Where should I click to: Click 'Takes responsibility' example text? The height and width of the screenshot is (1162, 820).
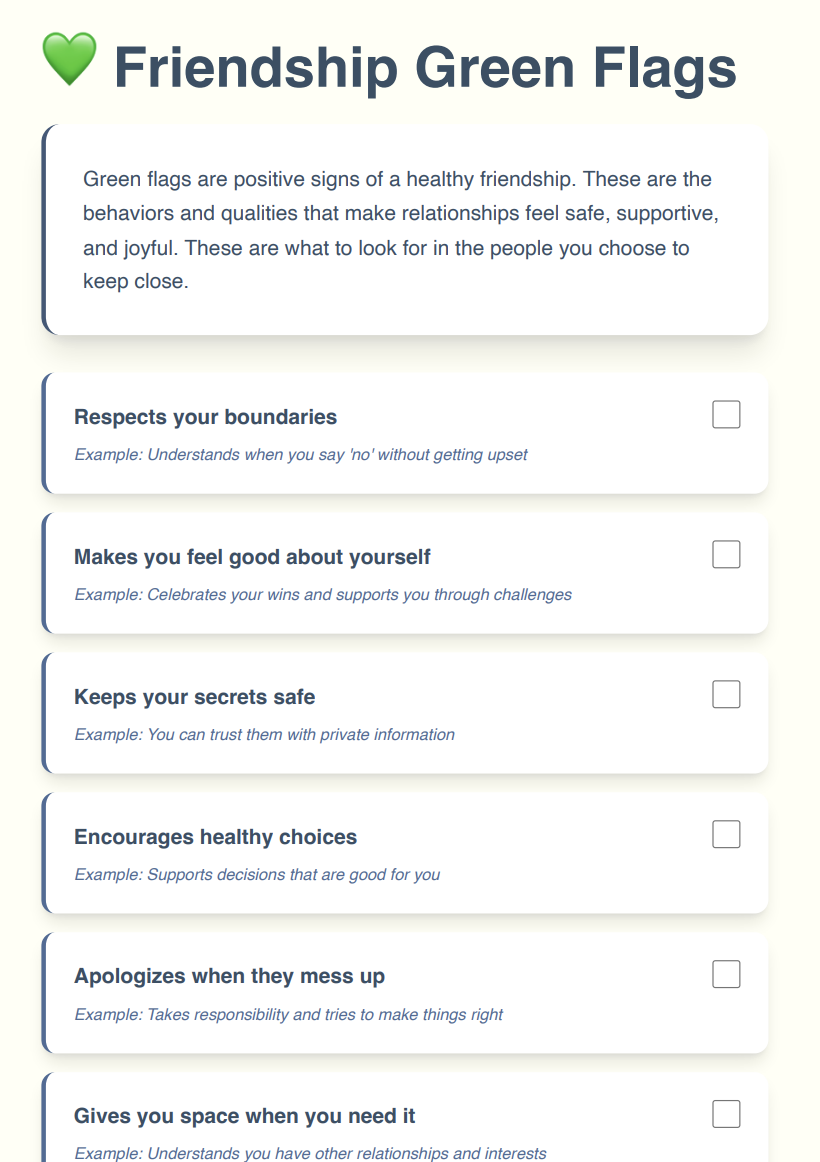click(x=288, y=1015)
